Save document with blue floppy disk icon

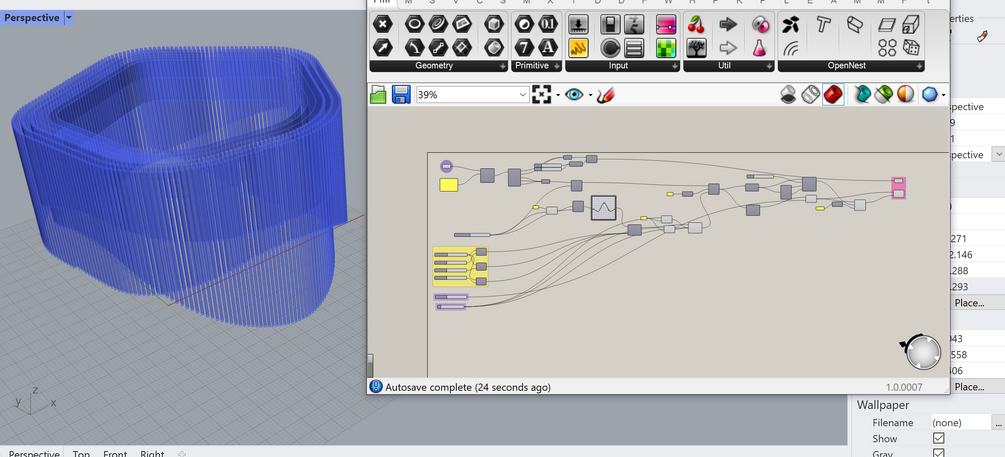click(x=401, y=95)
